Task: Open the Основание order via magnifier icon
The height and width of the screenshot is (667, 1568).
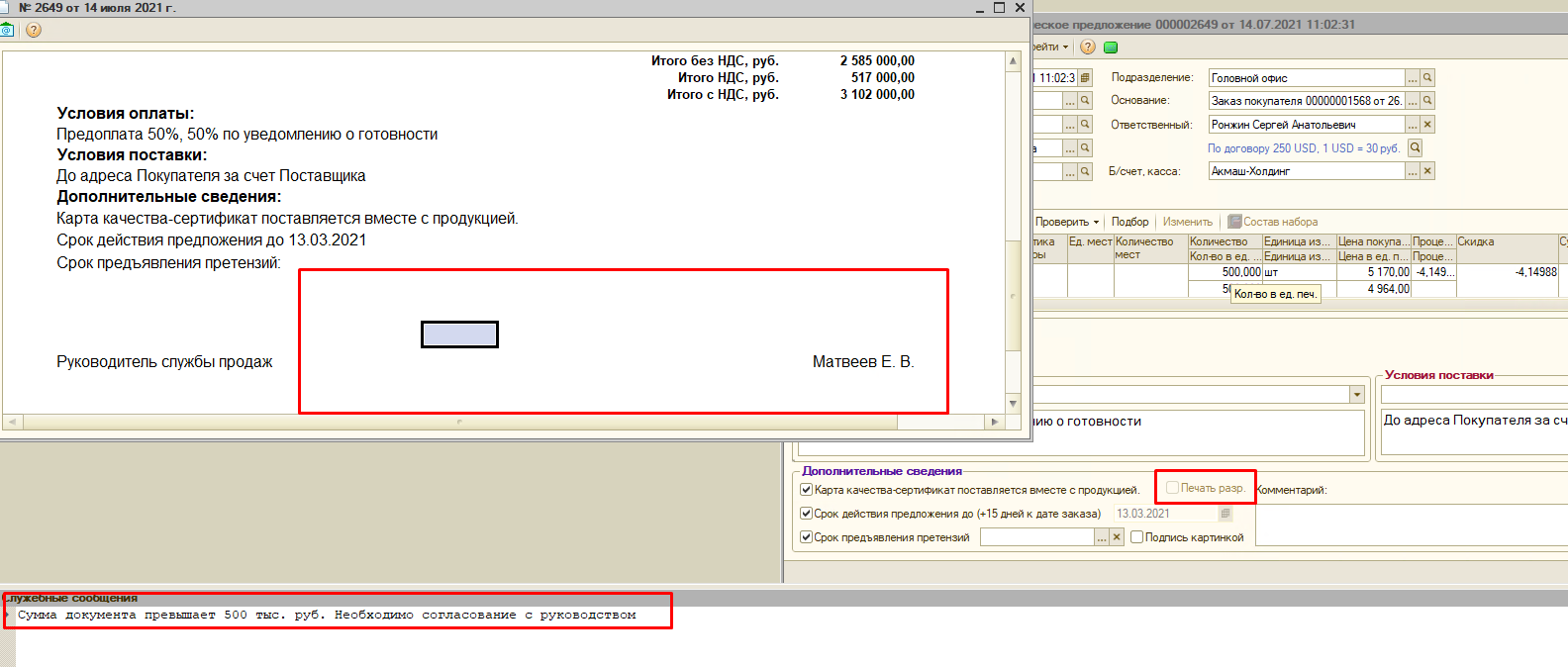Action: click(x=1427, y=100)
